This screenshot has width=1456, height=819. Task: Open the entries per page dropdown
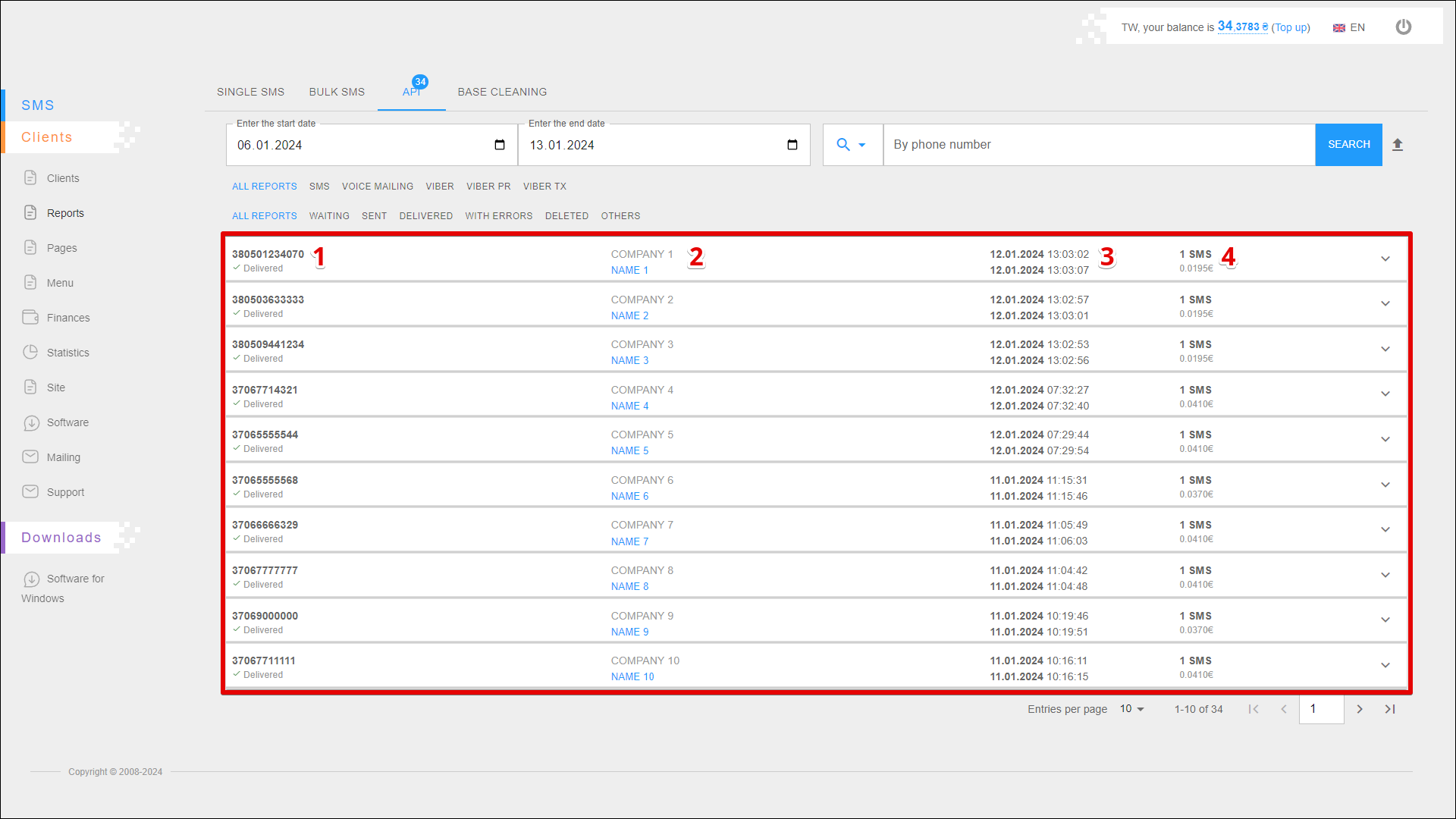pyautogui.click(x=1131, y=709)
